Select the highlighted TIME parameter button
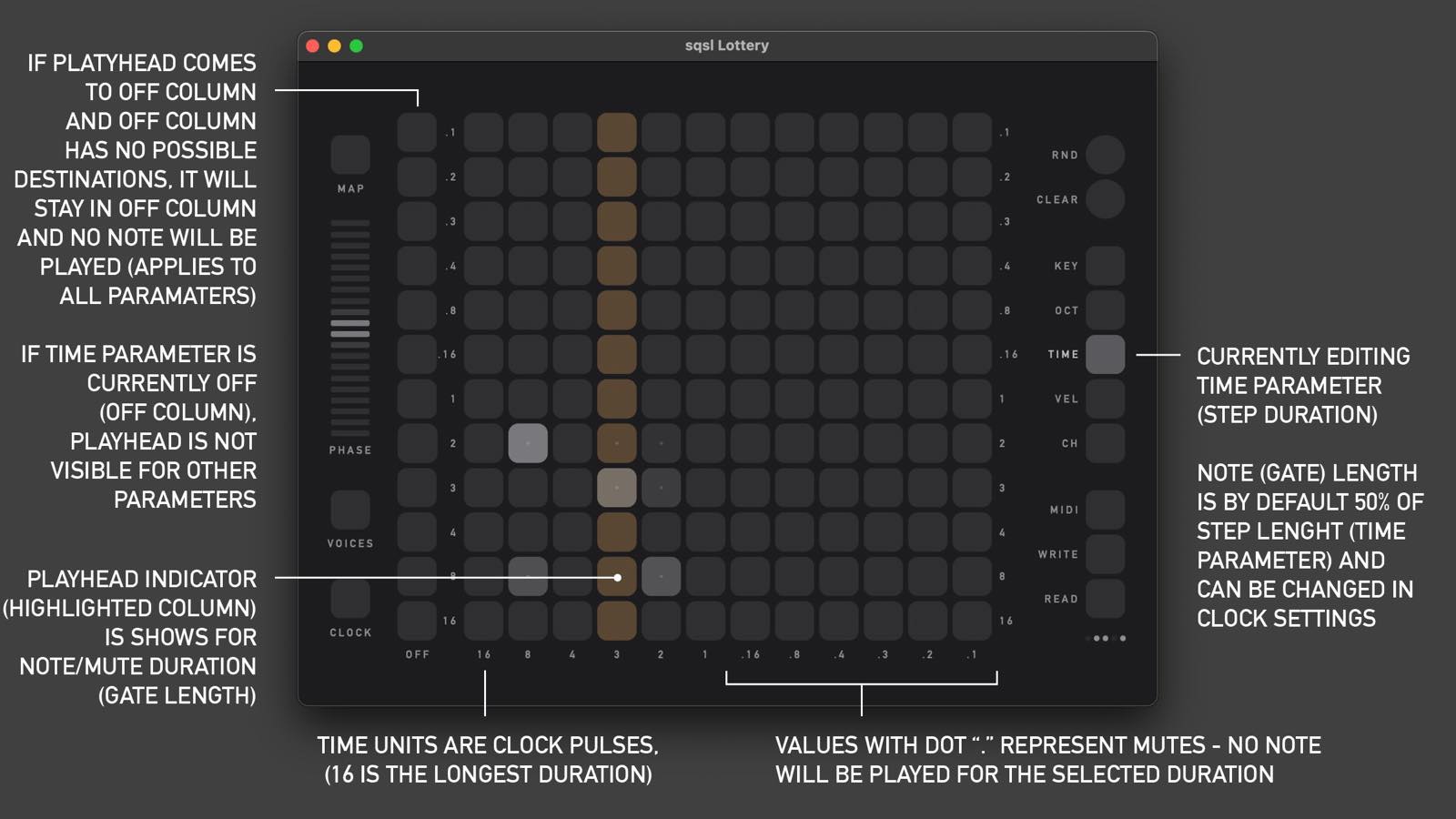The height and width of the screenshot is (819, 1456). point(1106,355)
